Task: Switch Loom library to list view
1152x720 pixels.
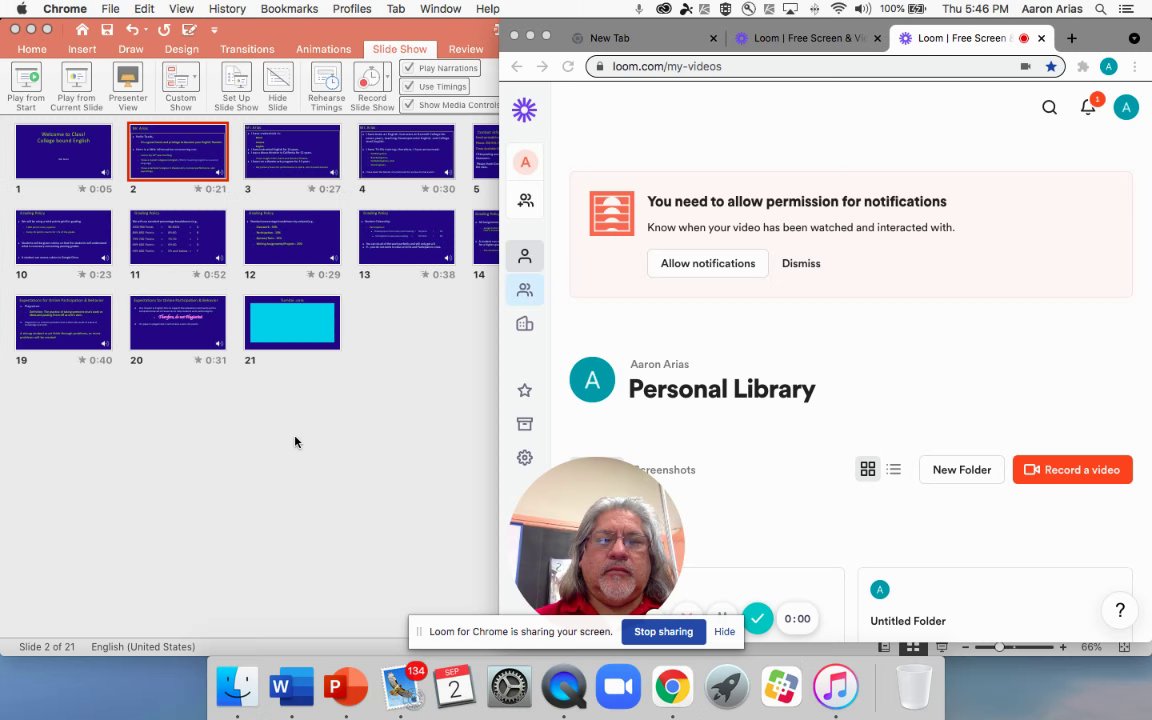Action: [x=893, y=469]
